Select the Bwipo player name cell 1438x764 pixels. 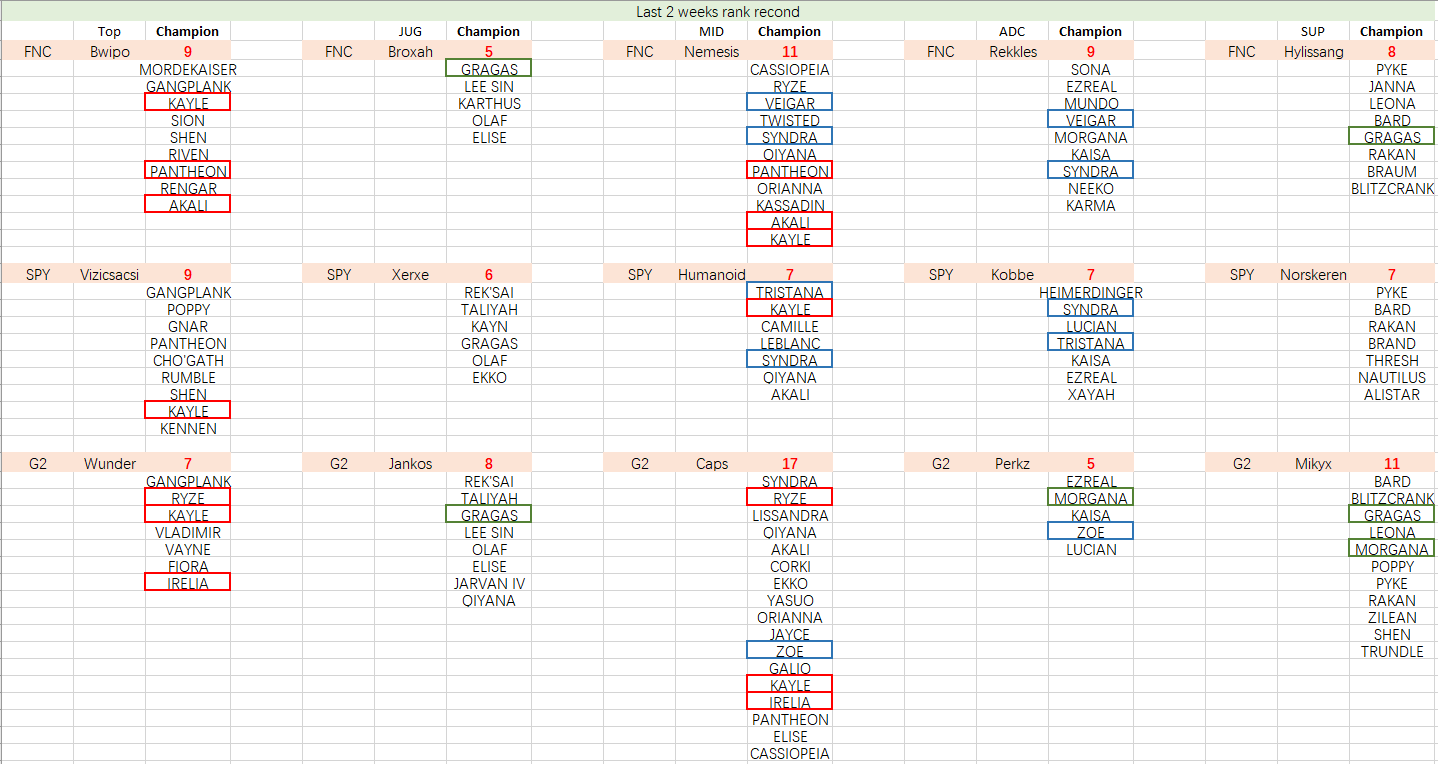(x=109, y=52)
